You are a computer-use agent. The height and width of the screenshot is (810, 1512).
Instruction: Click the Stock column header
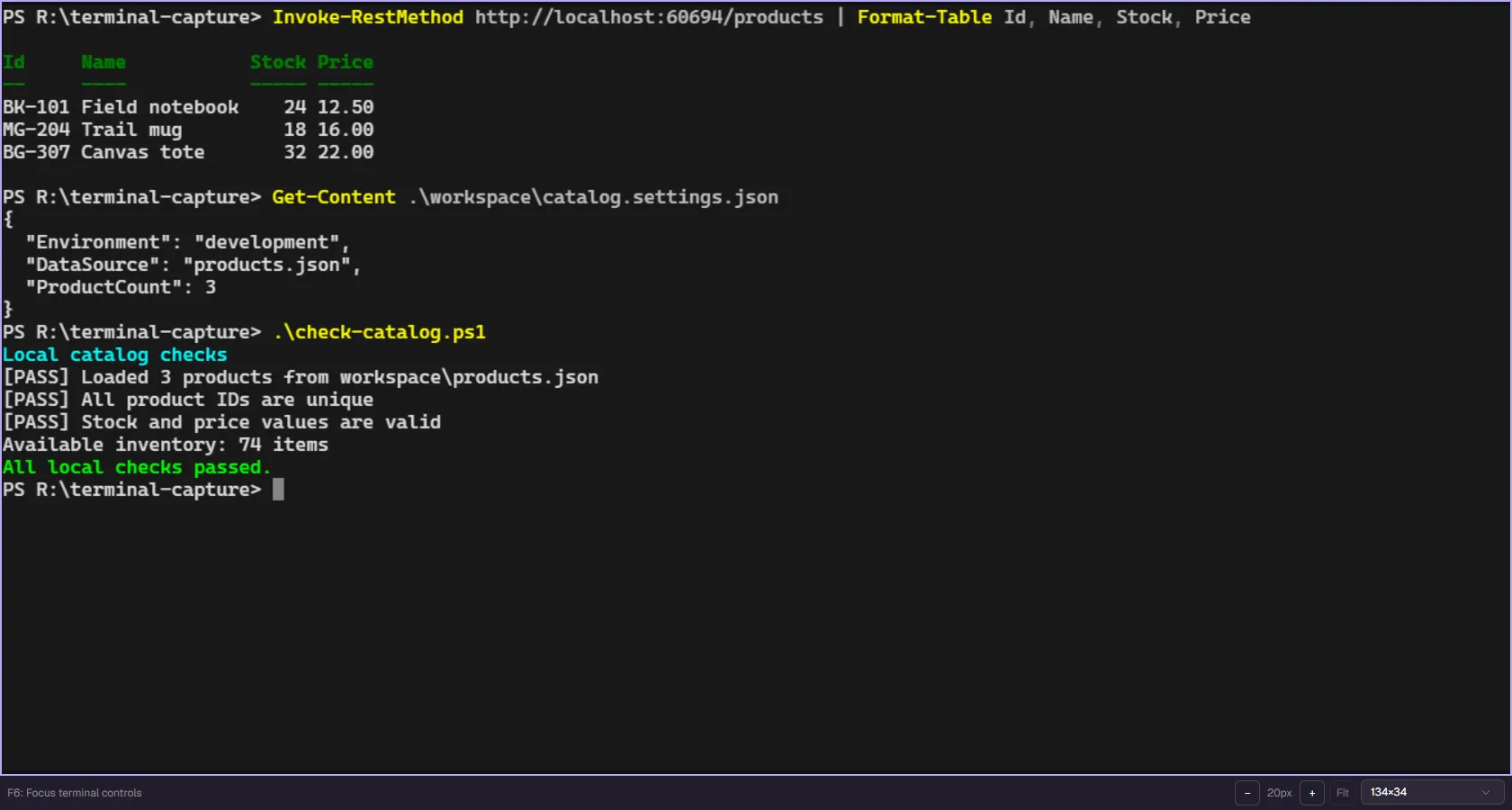[x=278, y=62]
